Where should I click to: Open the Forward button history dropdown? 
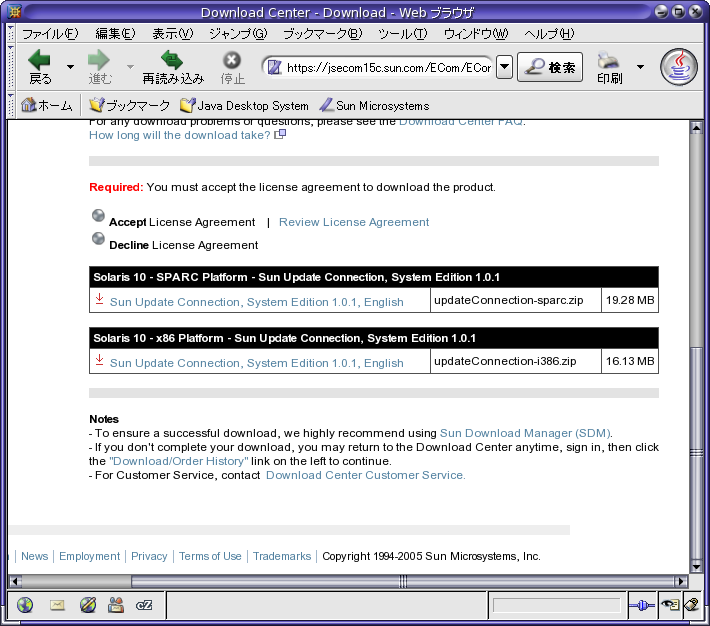pos(130,67)
